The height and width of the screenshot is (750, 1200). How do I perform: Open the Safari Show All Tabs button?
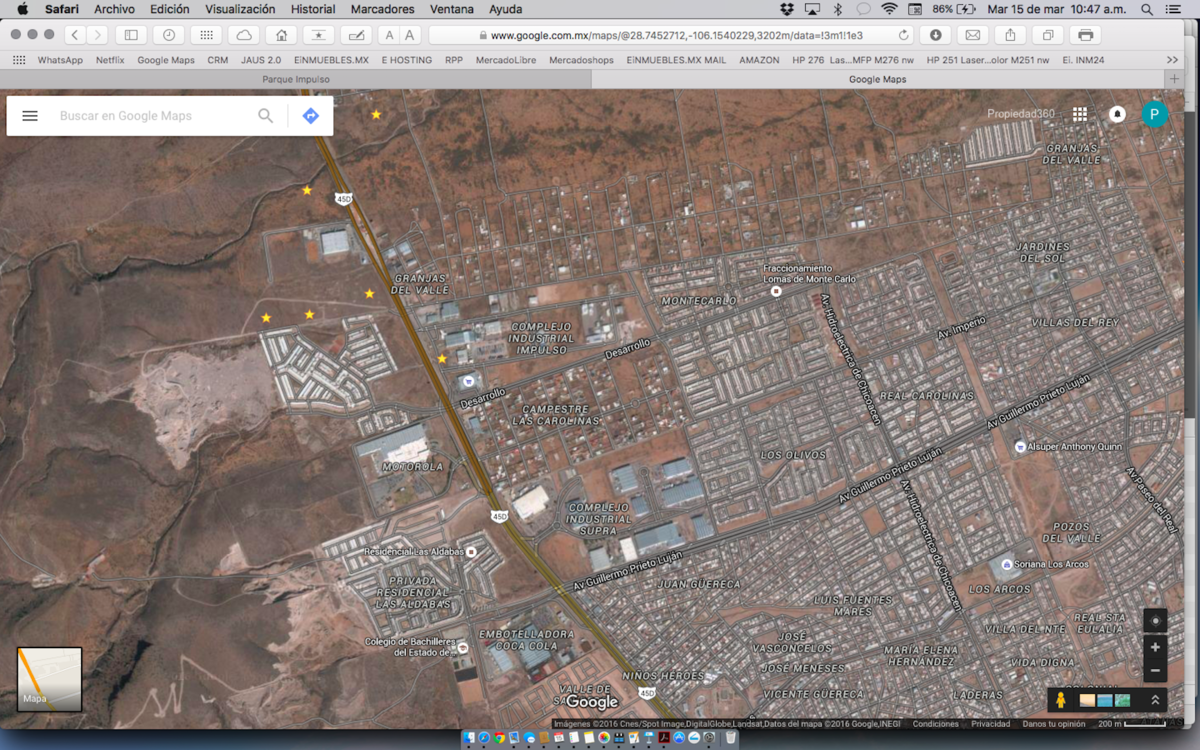pos(1048,35)
